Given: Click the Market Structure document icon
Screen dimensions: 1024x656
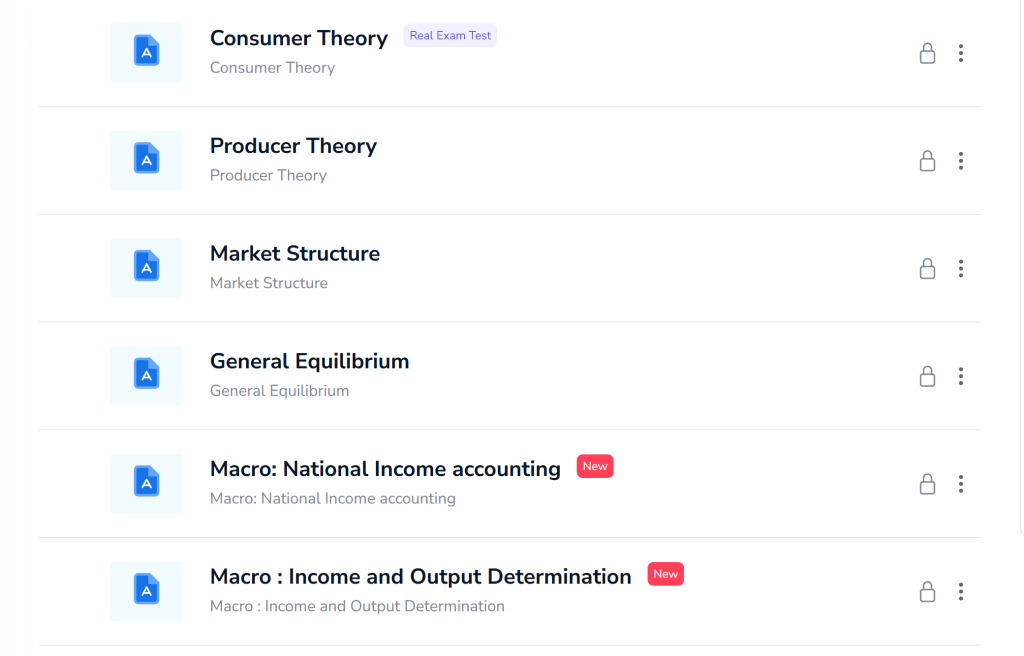Looking at the screenshot, I should 146,267.
